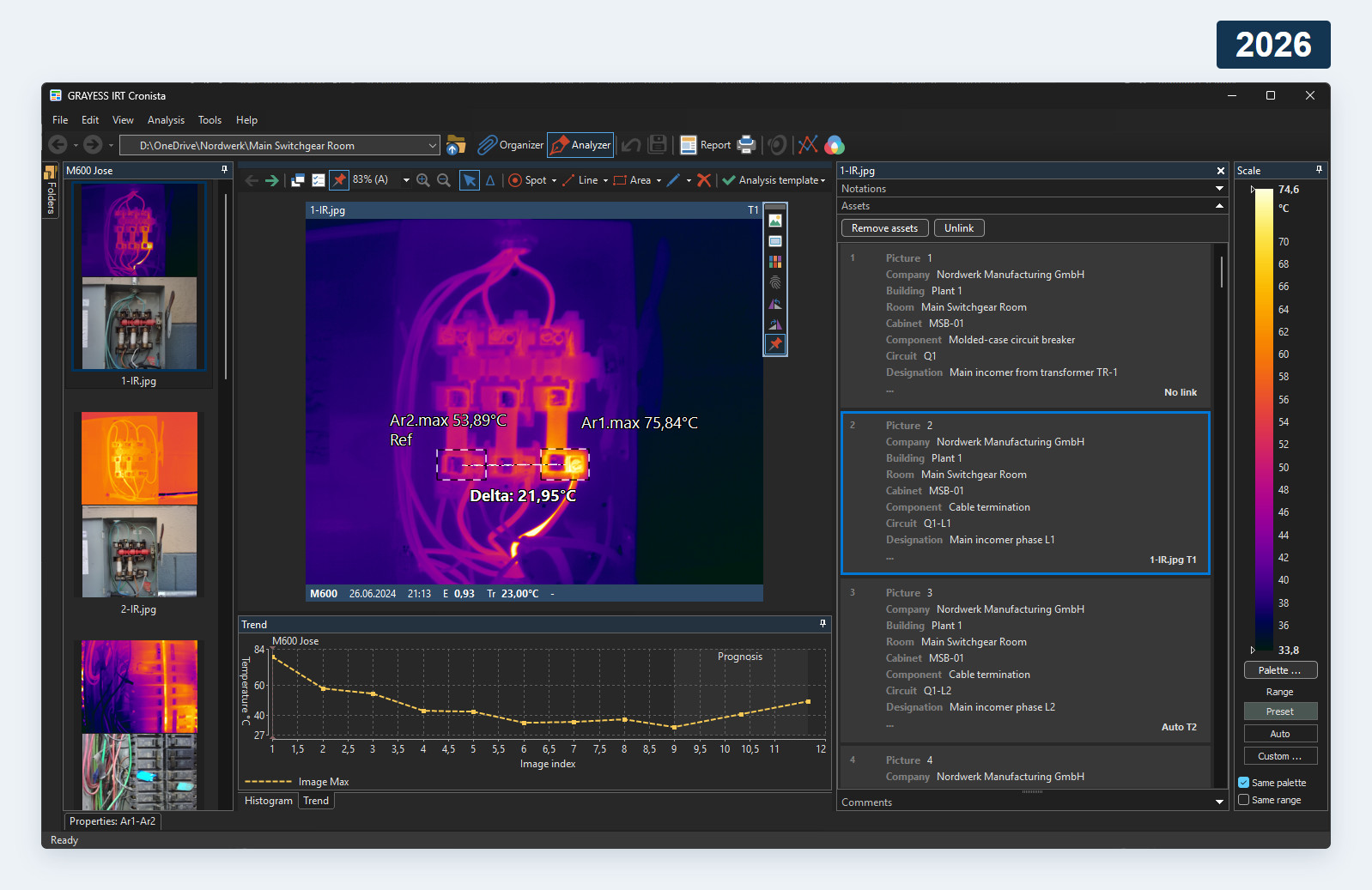The width and height of the screenshot is (1372, 890).
Task: Click the rotate-left triangles icon in the image side toolbar
Action: pyautogui.click(x=775, y=303)
